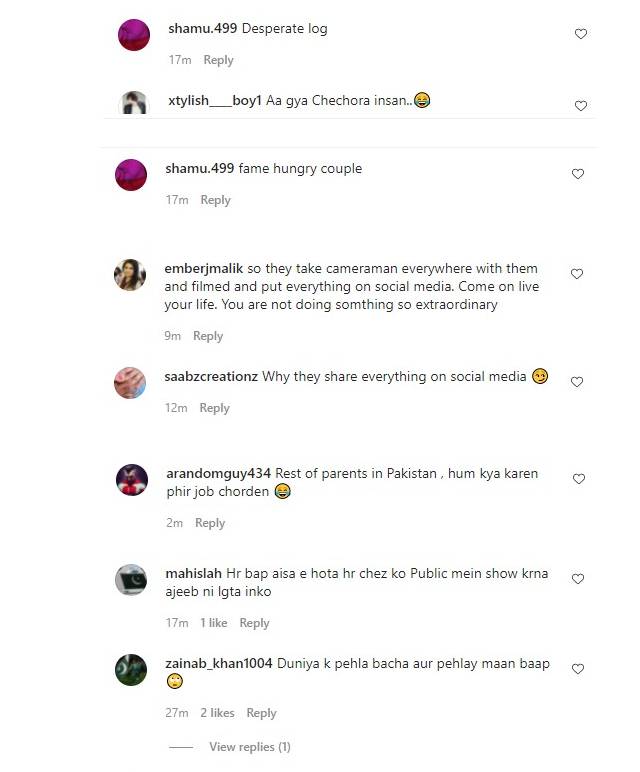Like the "fame hungry couple" comment
This screenshot has height=772, width=640.
point(578,174)
